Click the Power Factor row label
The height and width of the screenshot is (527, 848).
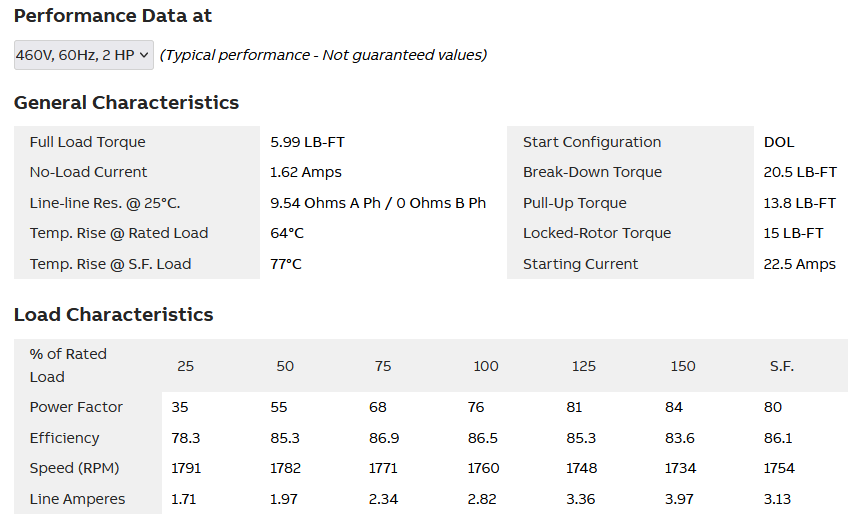click(x=76, y=407)
